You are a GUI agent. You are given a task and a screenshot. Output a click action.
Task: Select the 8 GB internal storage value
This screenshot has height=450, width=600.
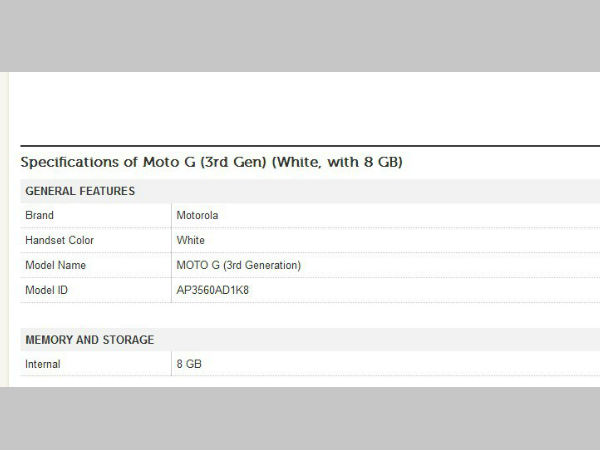tap(188, 364)
